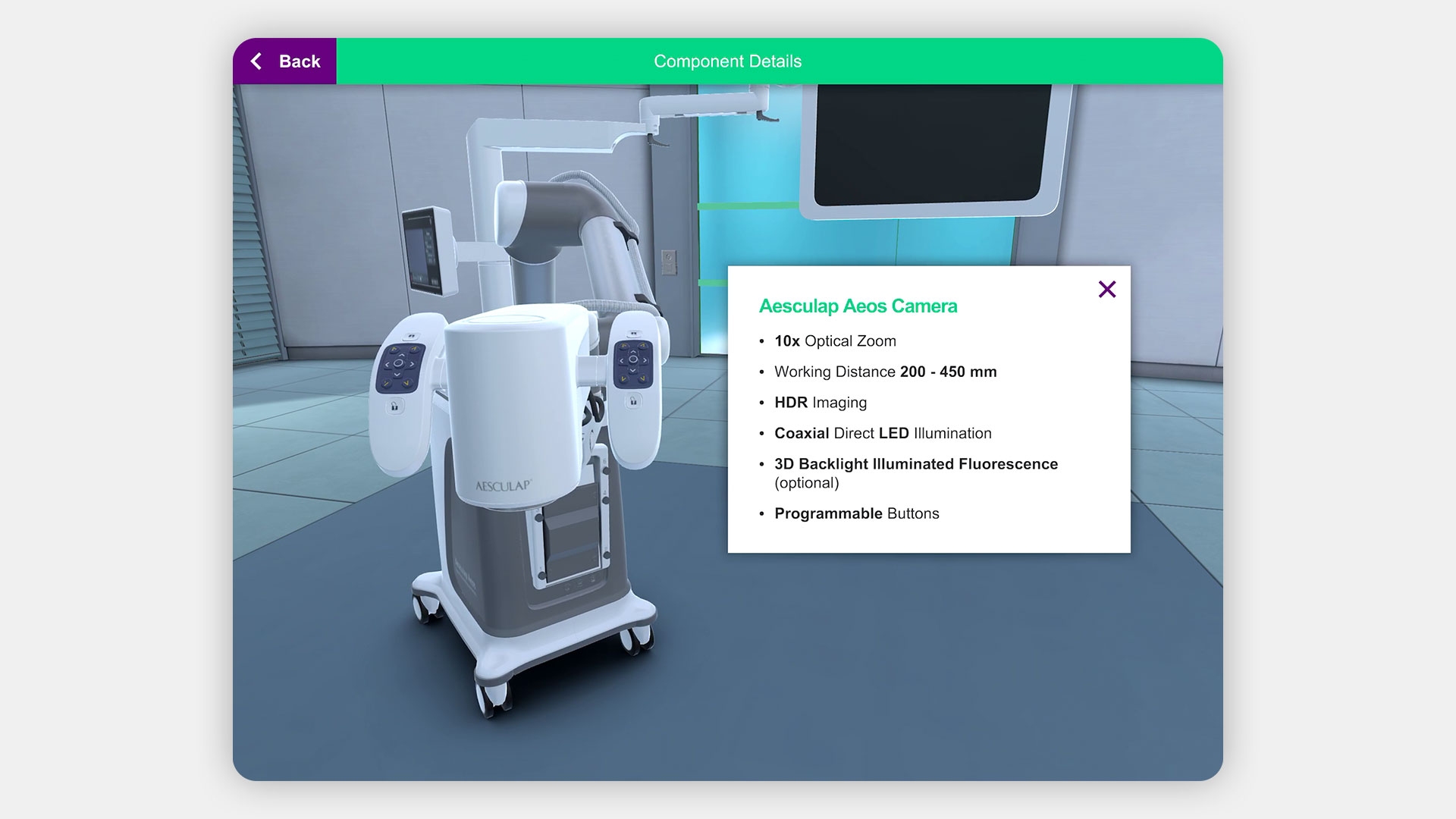This screenshot has width=1456, height=819.
Task: Click the 10x Optical Zoom bullet item
Action: pyautogui.click(x=835, y=341)
